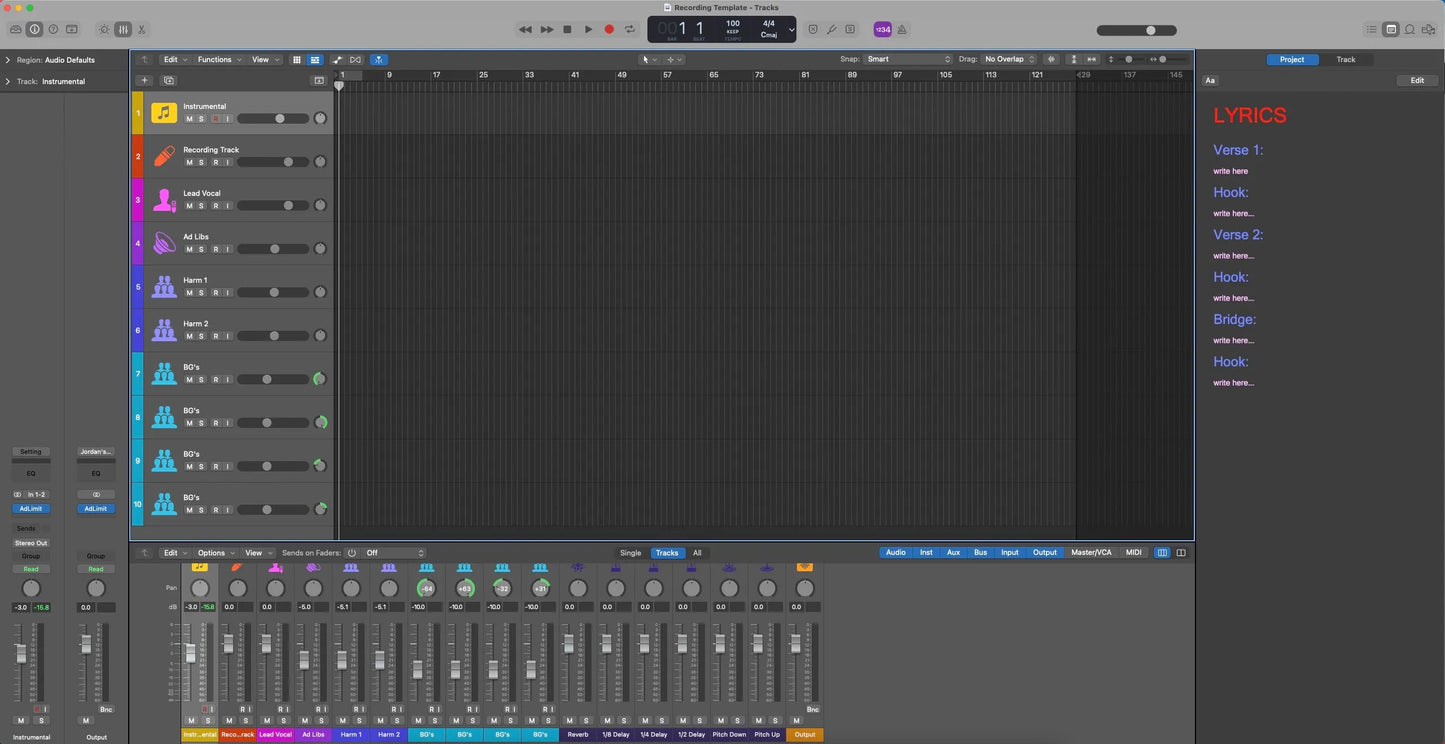Open Smart Controls in the control bar
The width and height of the screenshot is (1445, 744).
pos(104,29)
